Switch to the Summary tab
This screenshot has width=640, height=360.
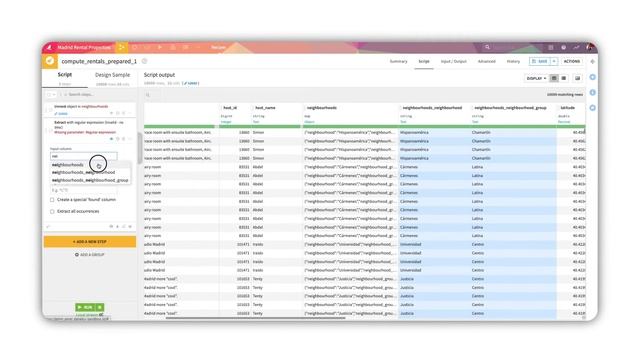398,61
